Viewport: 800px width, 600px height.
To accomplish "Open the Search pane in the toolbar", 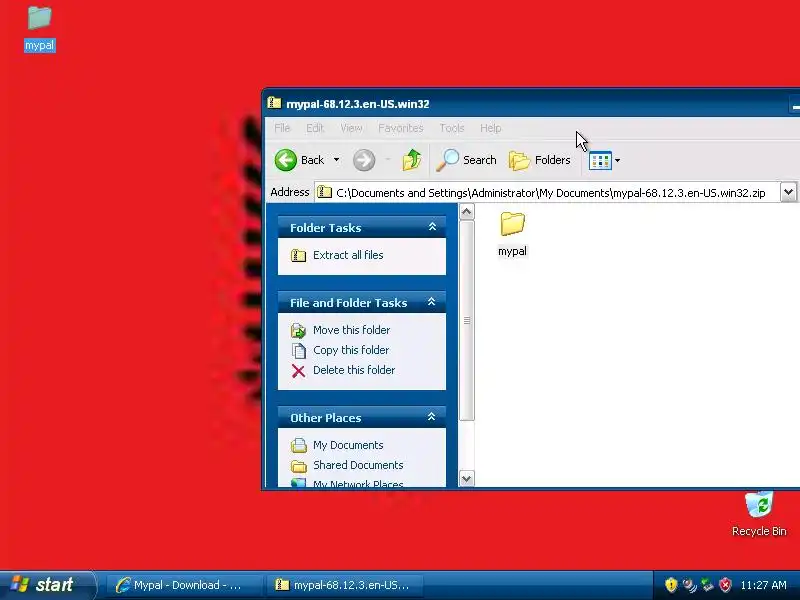I will click(466, 160).
